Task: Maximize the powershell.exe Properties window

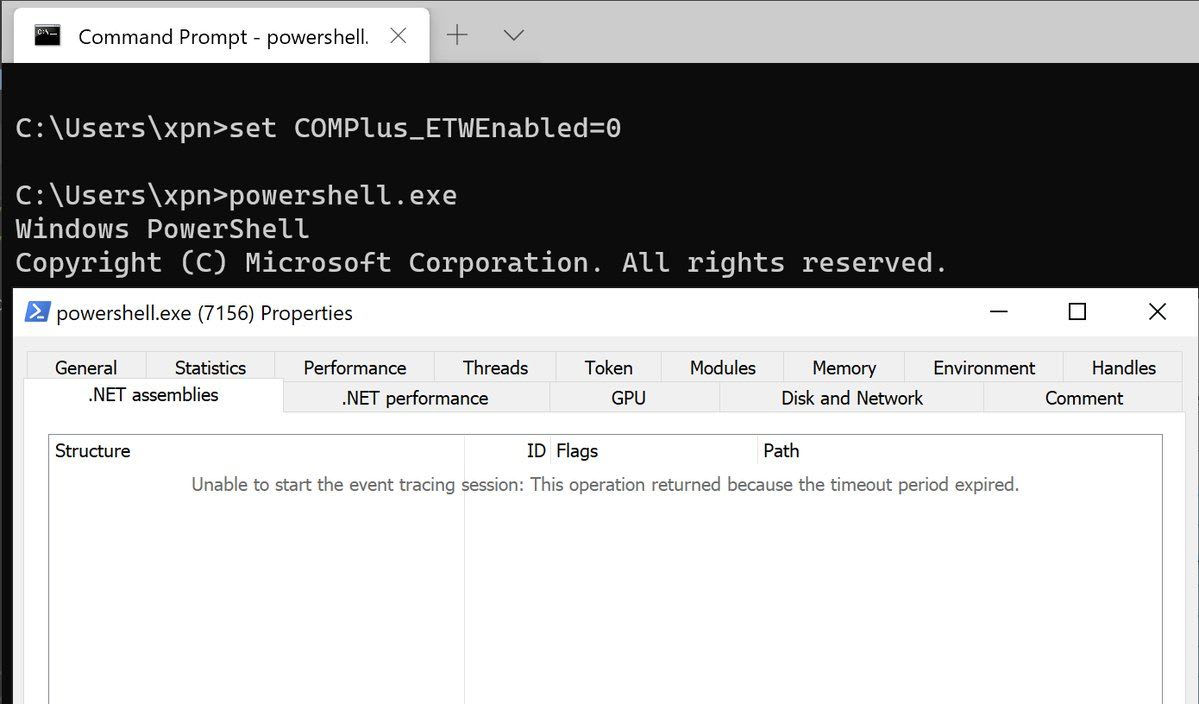Action: pyautogui.click(x=1077, y=312)
